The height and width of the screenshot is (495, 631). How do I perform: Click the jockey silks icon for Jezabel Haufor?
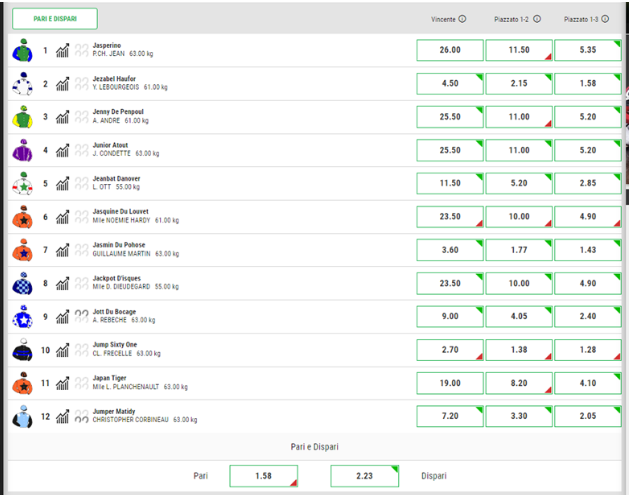pyautogui.click(x=22, y=85)
